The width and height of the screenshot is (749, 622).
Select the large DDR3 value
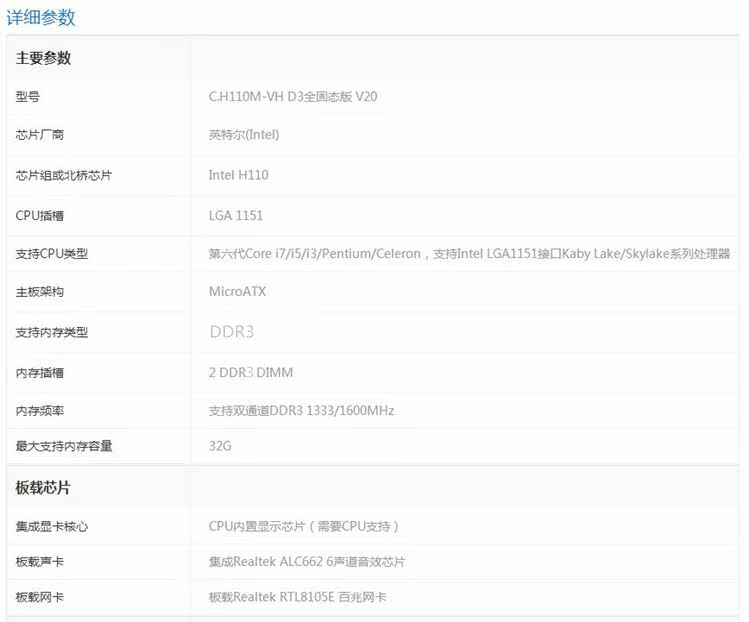tap(232, 332)
